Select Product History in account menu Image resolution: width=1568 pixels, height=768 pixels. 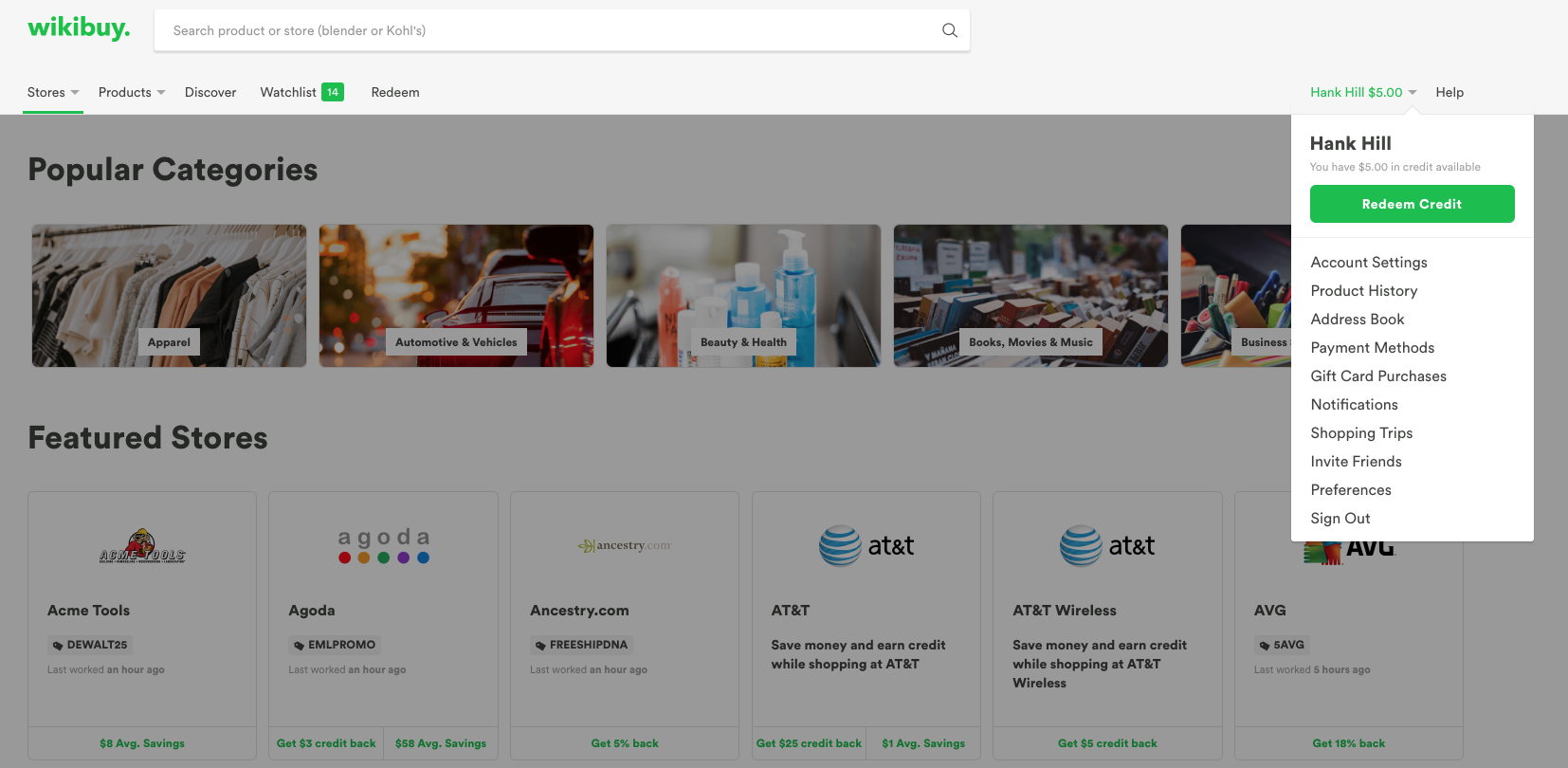coord(1364,291)
